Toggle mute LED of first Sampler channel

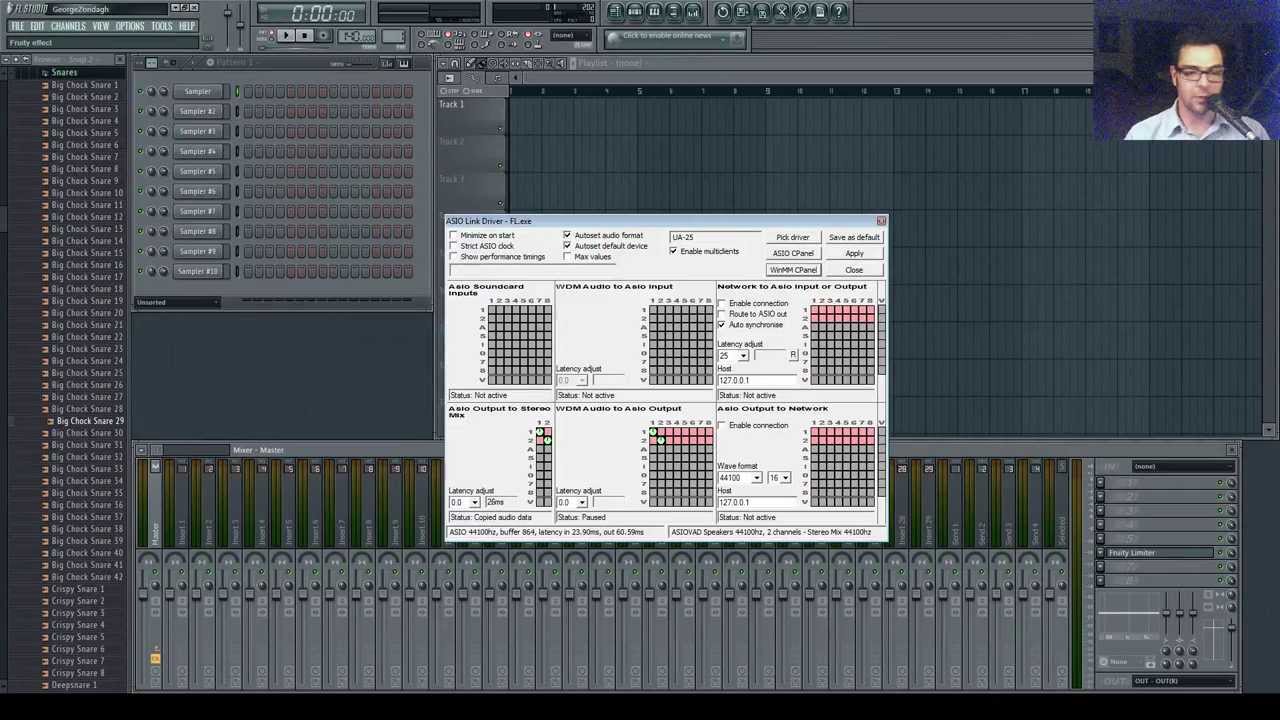coord(141,92)
